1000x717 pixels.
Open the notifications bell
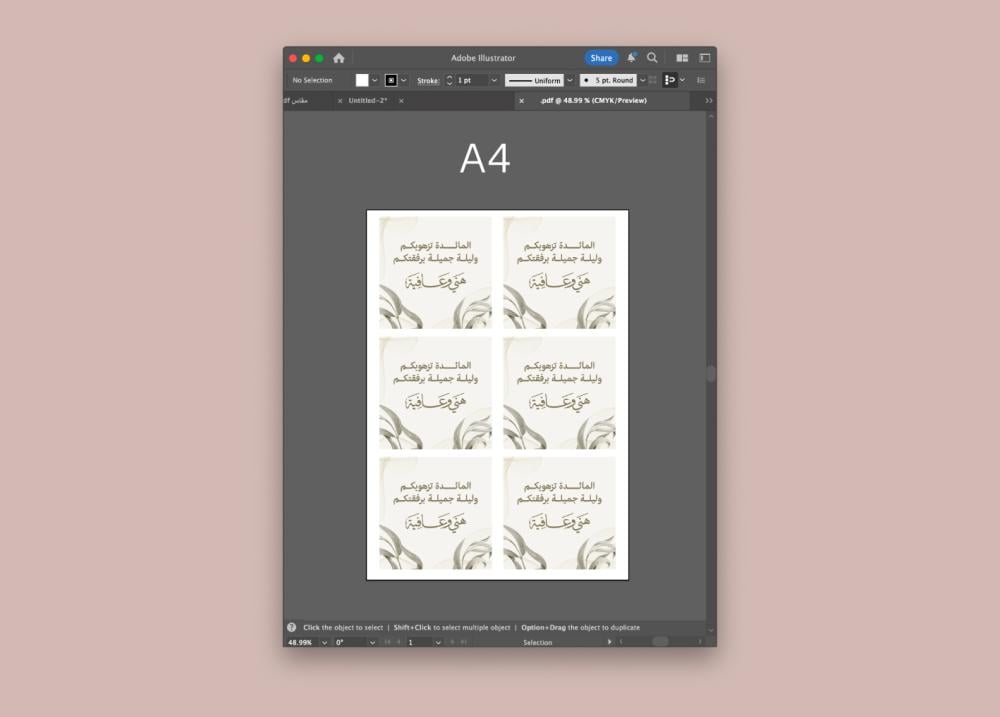pos(631,58)
